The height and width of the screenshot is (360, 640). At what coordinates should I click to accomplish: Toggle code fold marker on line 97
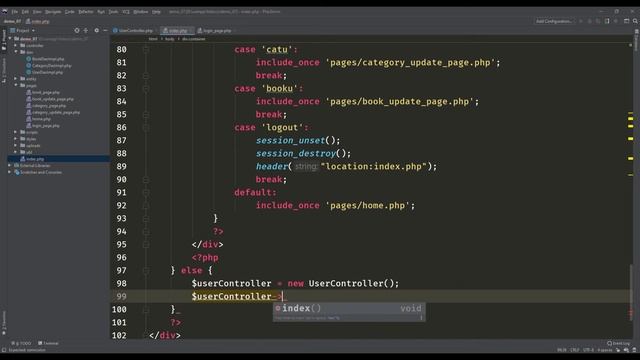[x=146, y=270]
